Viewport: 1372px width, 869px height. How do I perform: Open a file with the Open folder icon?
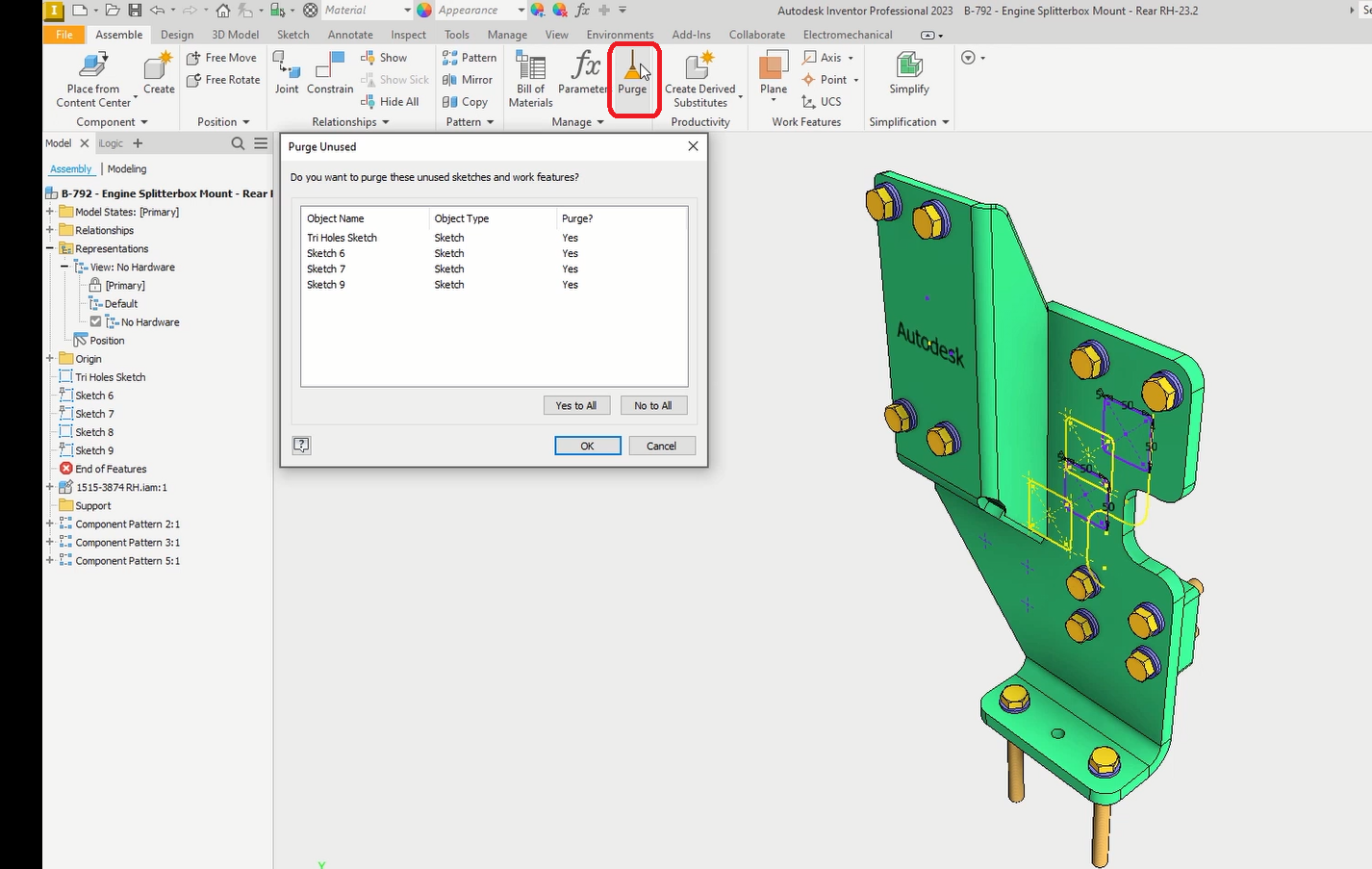pos(113,11)
